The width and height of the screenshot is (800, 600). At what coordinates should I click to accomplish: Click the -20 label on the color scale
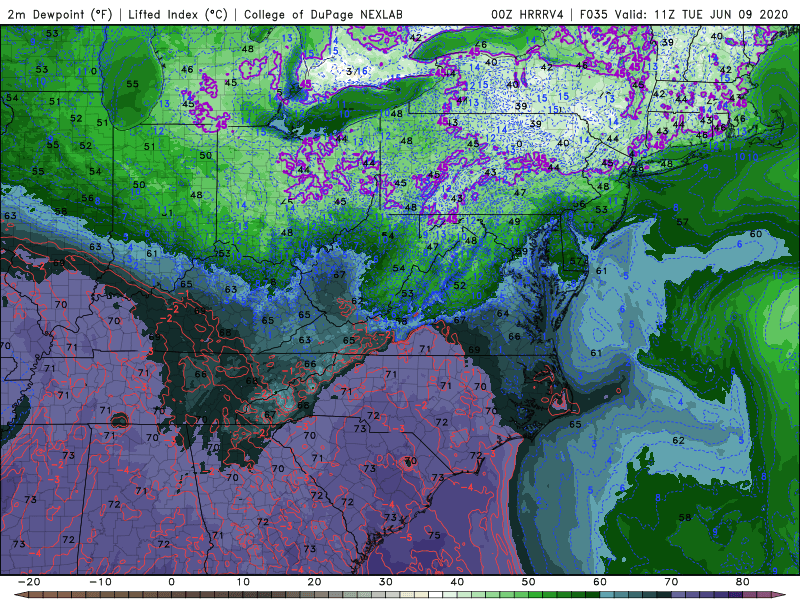[29, 582]
